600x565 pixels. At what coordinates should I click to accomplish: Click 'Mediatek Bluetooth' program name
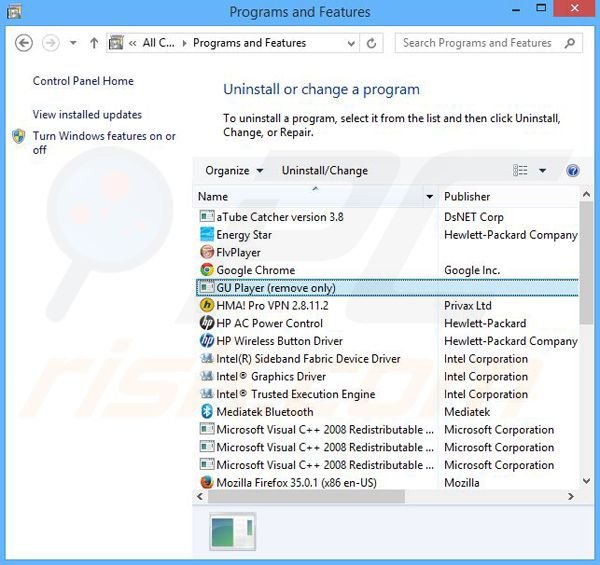[265, 412]
